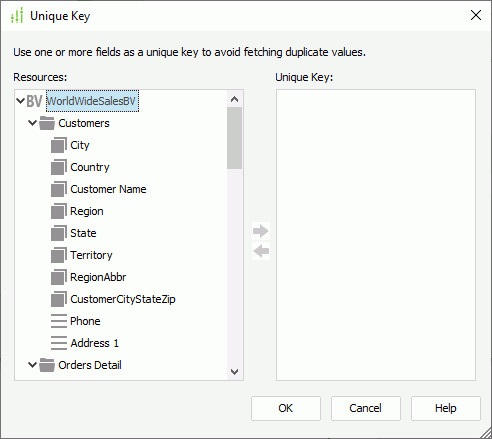Screen dimensions: 492x439
Task: Select WorldWideSalesBV in the resources tree
Action: click(x=92, y=101)
